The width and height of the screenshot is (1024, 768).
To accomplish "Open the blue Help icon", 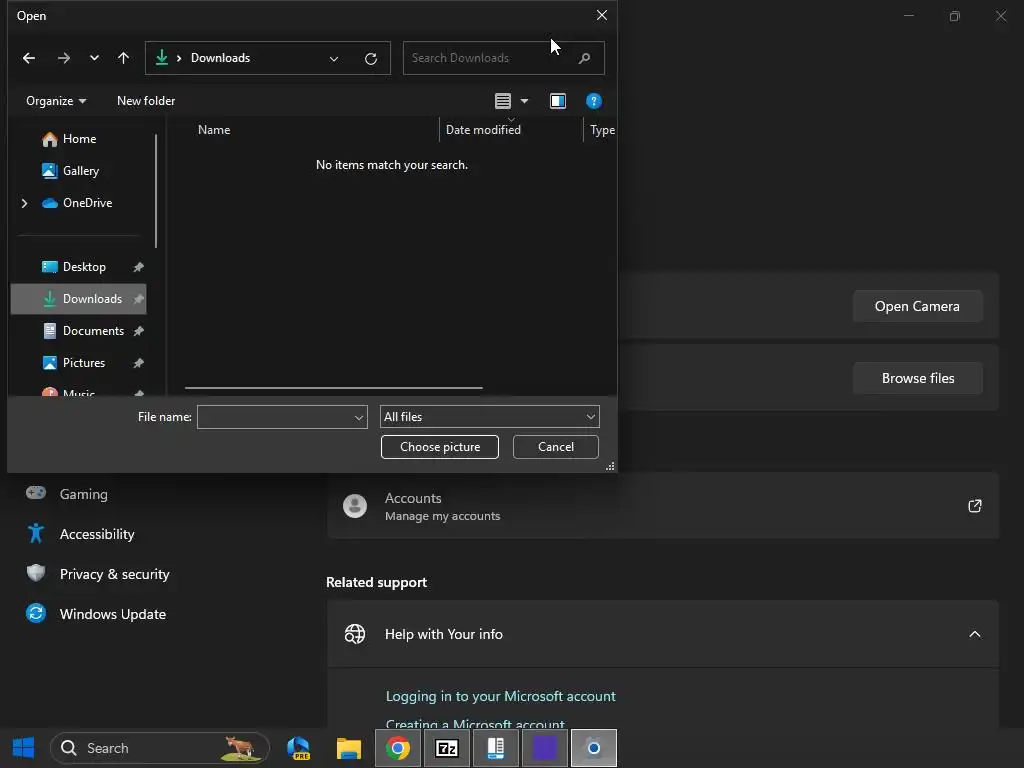I will tap(593, 101).
